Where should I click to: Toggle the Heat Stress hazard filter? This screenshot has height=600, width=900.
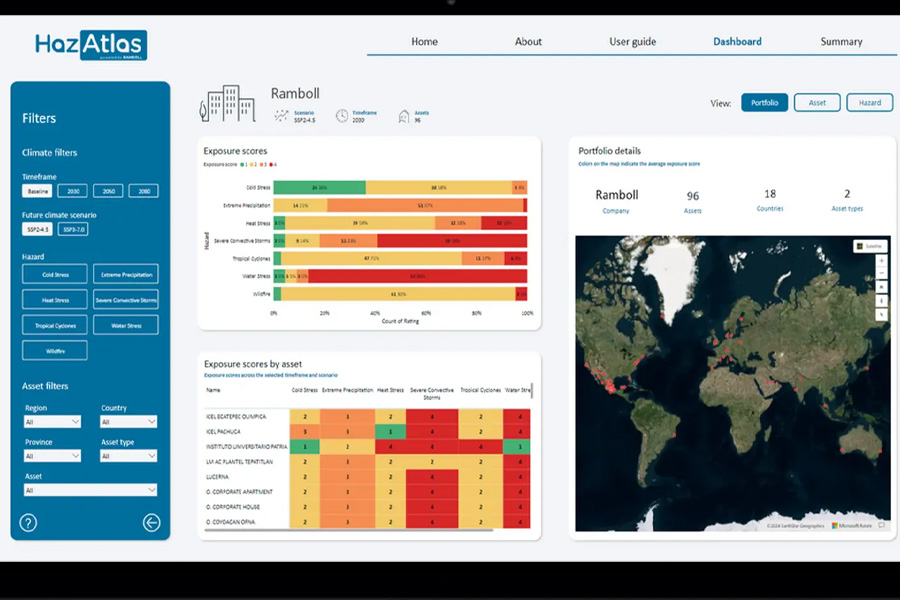pos(55,300)
